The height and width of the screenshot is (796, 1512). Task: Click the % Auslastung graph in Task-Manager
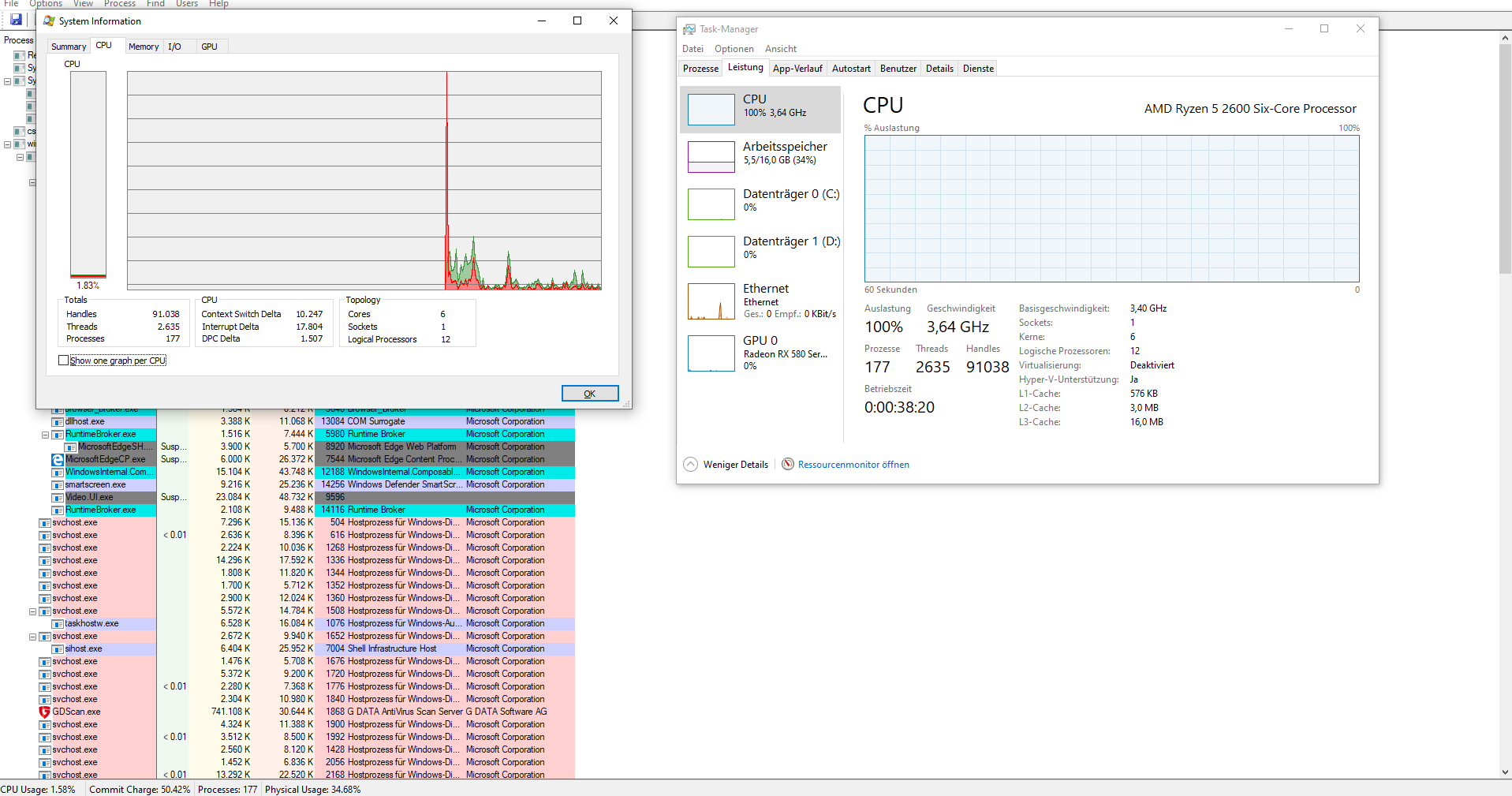coord(1112,209)
